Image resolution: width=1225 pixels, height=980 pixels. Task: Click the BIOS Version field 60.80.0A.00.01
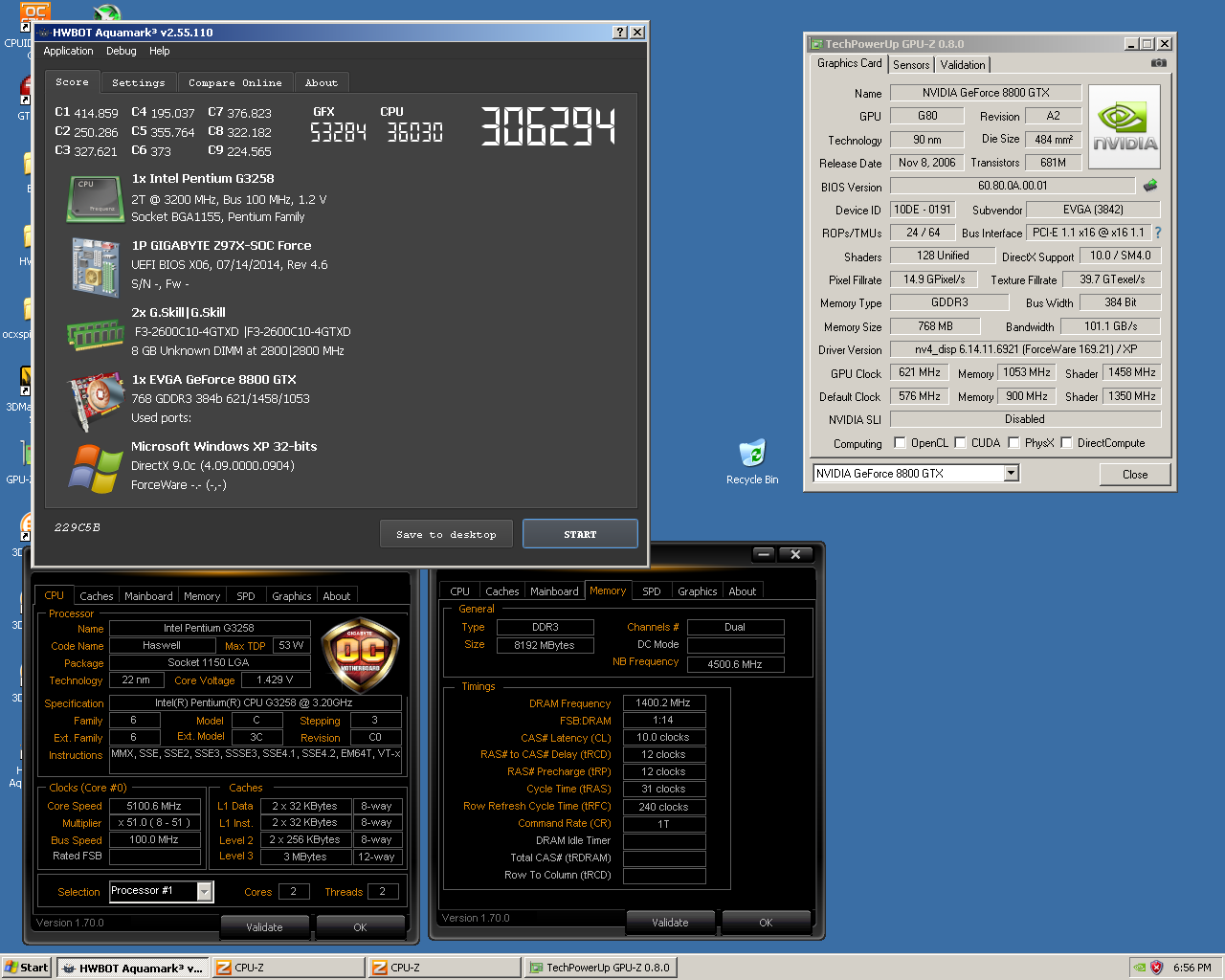coord(1013,186)
